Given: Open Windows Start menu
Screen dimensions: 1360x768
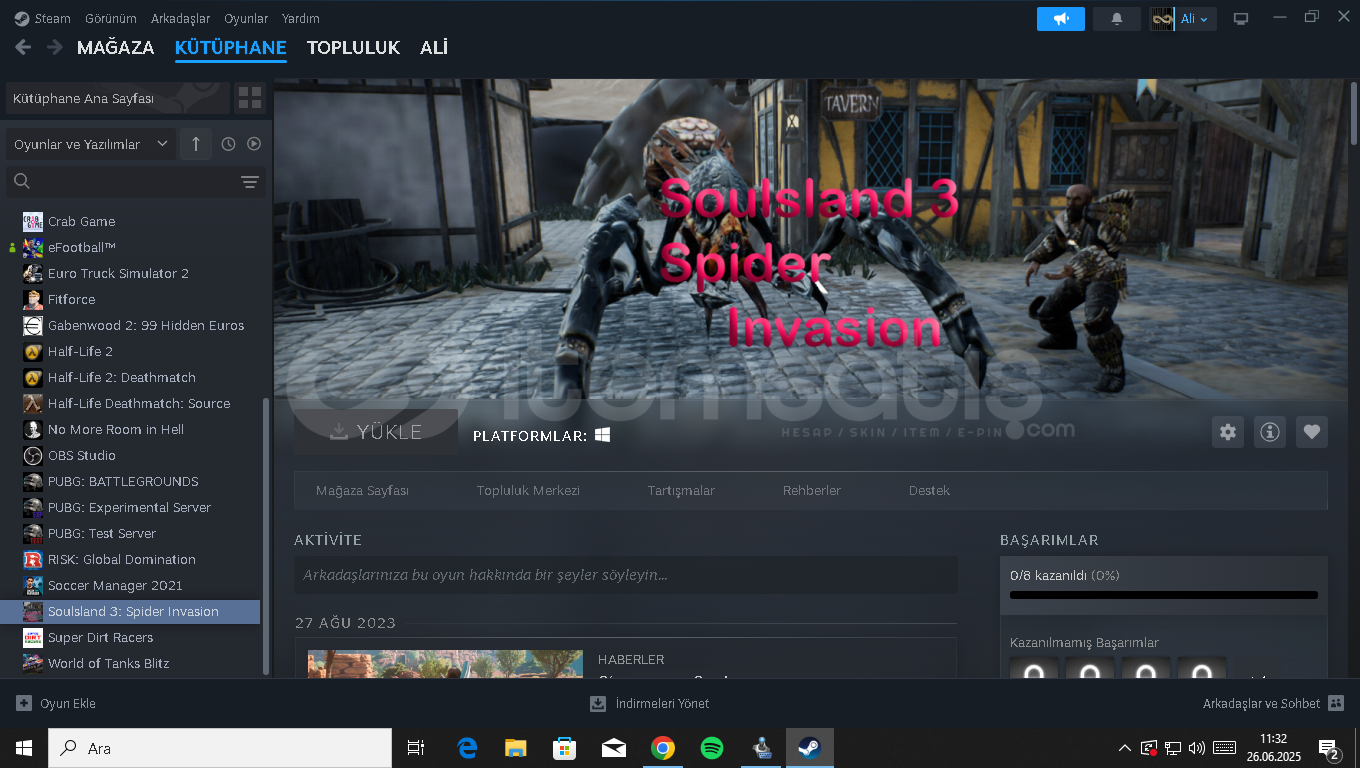Looking at the screenshot, I should [x=24, y=748].
